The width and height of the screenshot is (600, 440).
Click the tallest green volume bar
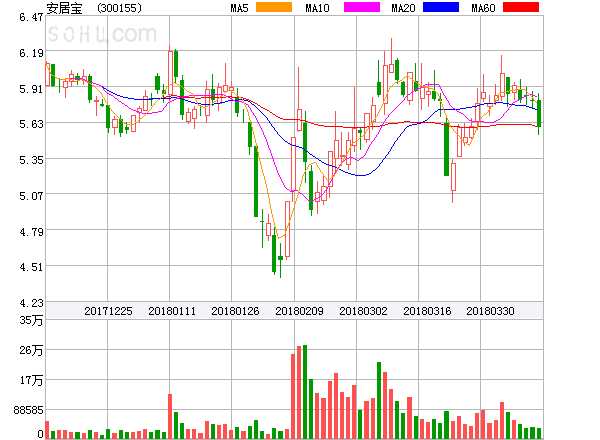click(305, 392)
